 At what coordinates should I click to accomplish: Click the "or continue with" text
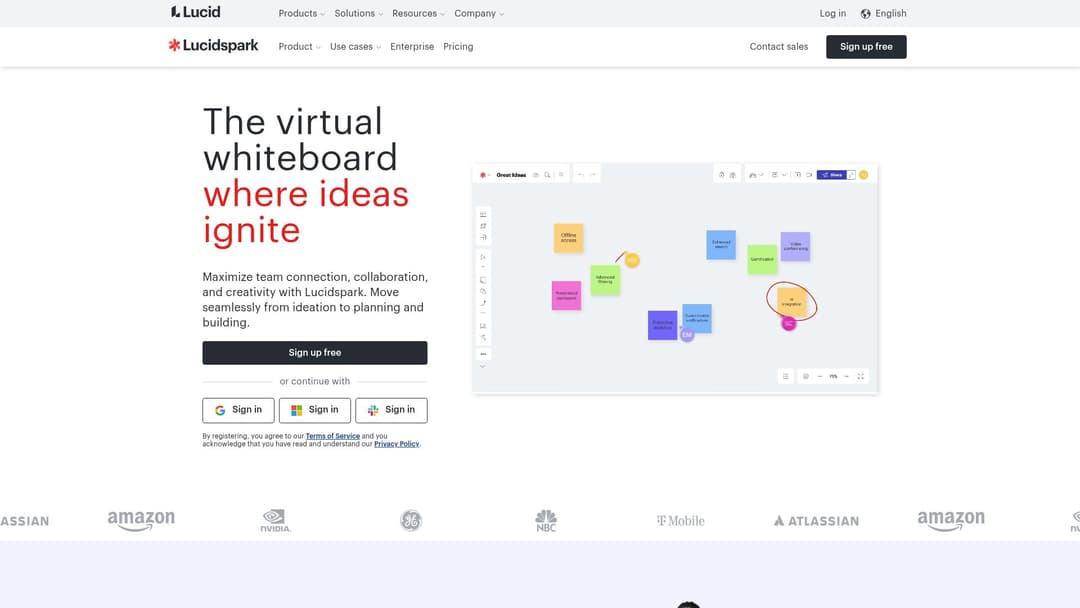pyautogui.click(x=315, y=381)
